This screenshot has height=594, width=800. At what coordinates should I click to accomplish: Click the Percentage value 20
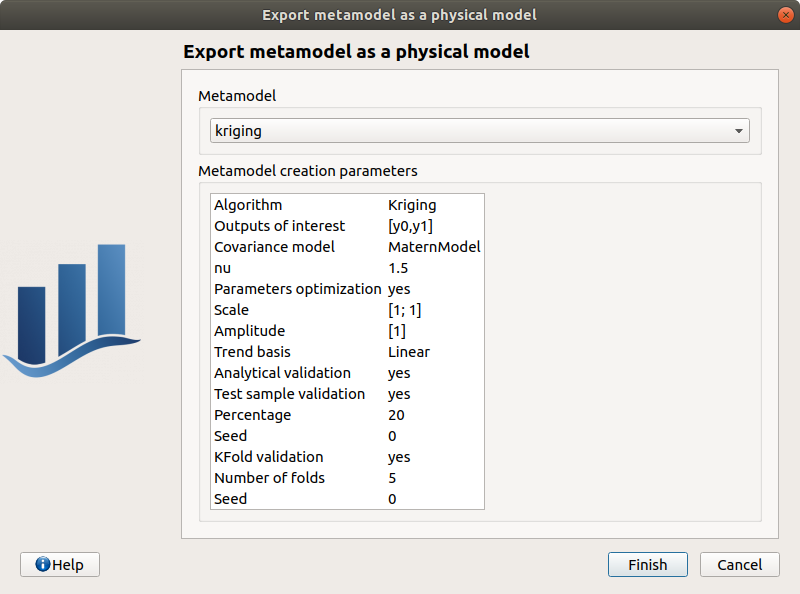[x=396, y=415]
